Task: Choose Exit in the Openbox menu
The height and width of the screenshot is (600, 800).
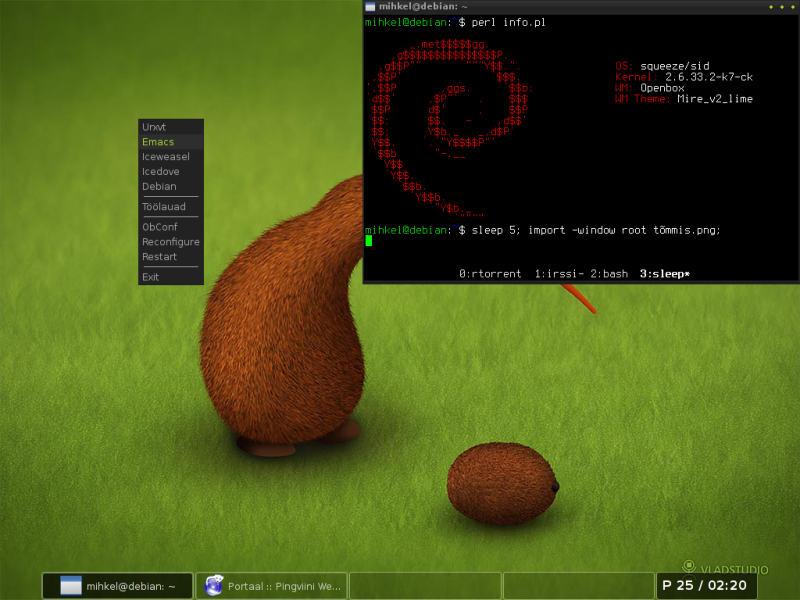Action: pyautogui.click(x=171, y=277)
